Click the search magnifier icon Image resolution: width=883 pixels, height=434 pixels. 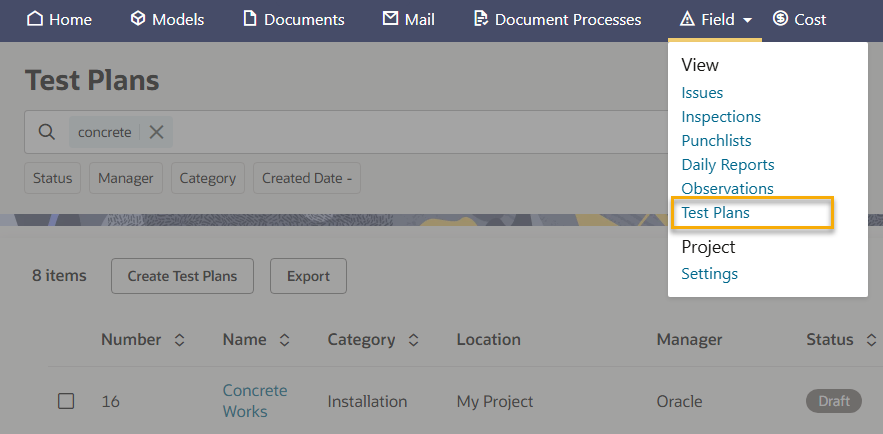point(46,132)
